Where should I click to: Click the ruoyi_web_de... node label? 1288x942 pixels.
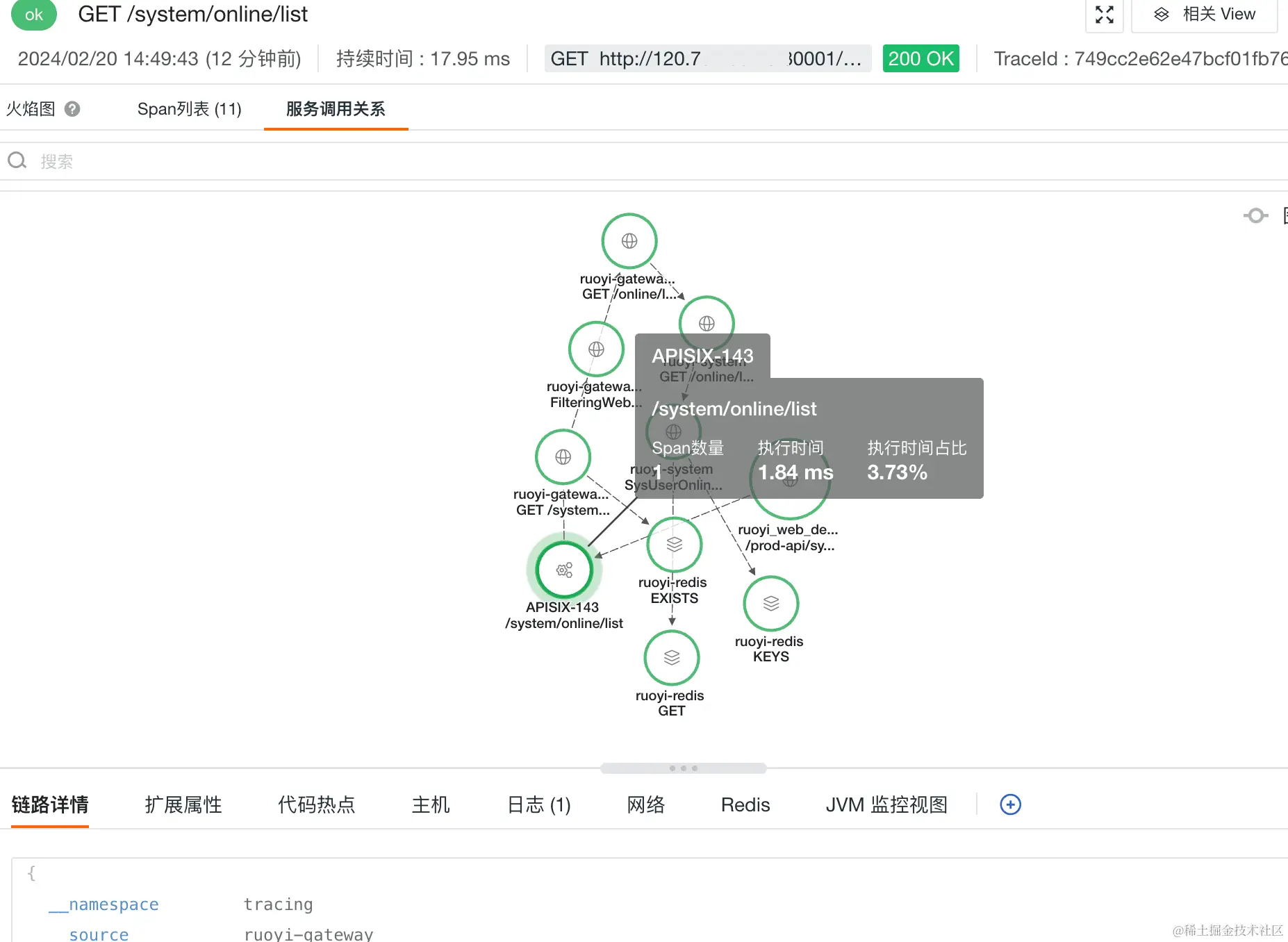point(788,529)
